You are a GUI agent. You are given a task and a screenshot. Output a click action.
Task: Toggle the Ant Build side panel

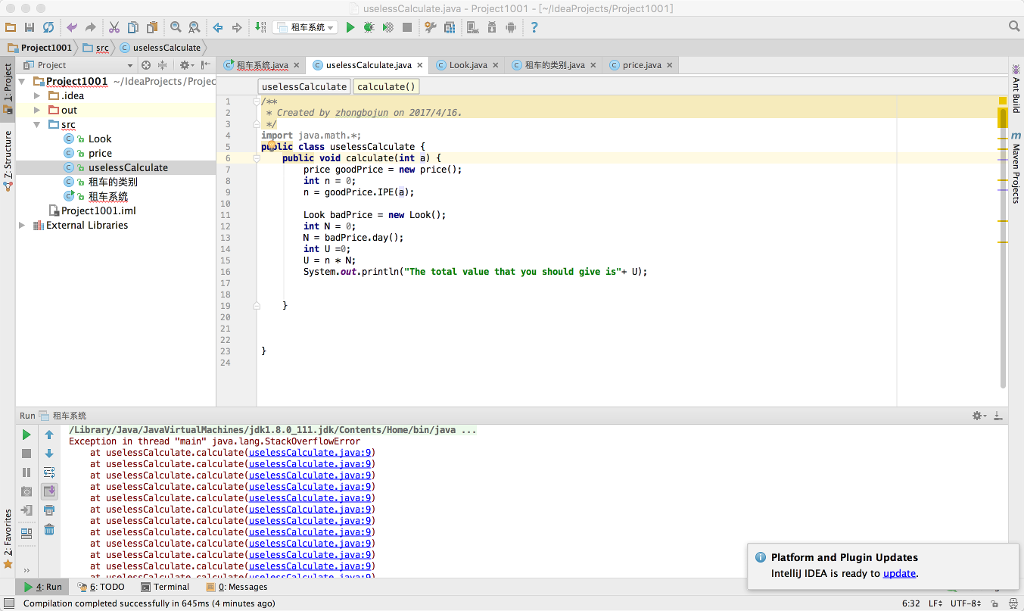(1016, 83)
